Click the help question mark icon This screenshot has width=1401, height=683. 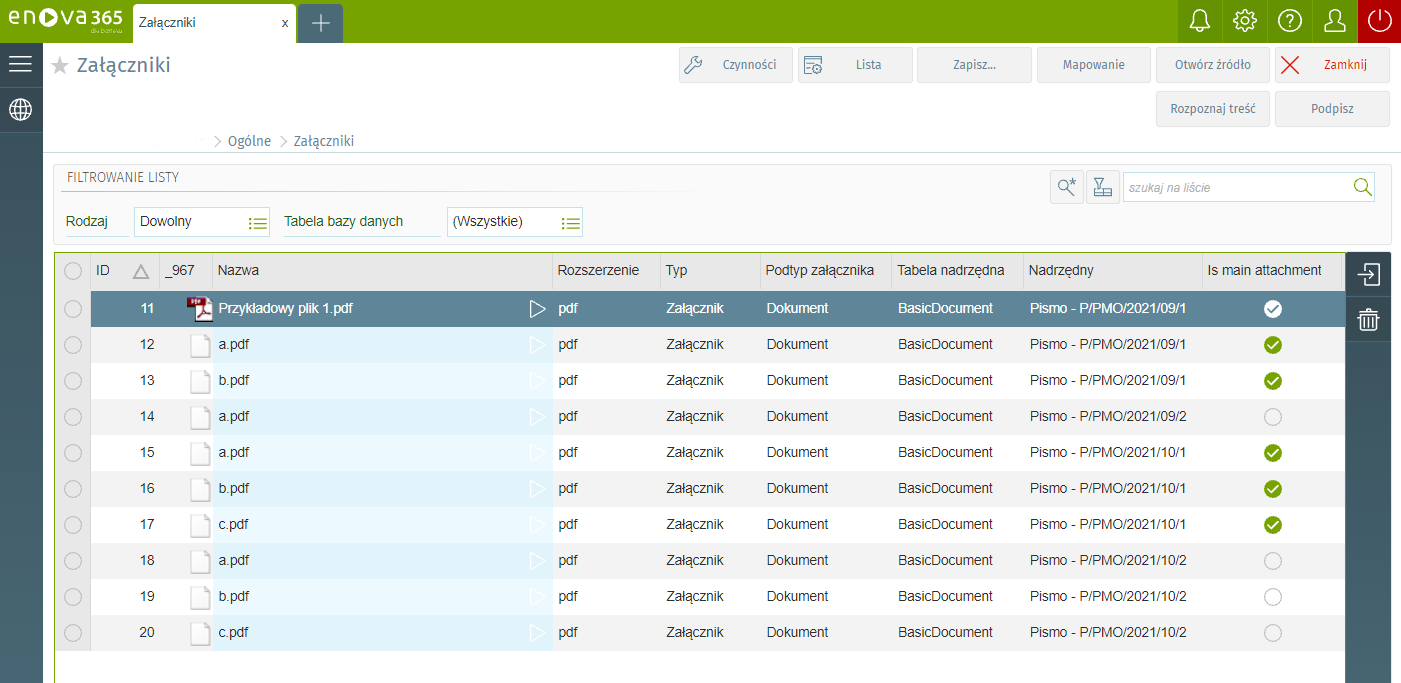pos(1289,21)
